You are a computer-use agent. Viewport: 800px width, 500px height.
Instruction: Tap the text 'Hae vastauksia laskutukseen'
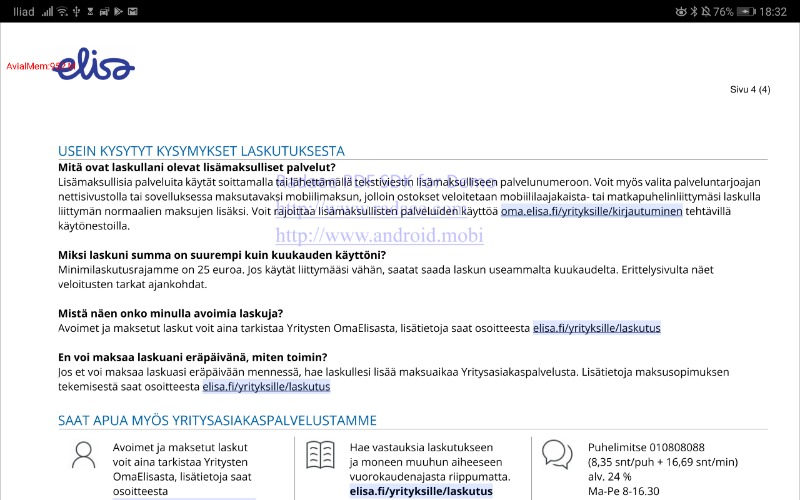[x=421, y=447]
